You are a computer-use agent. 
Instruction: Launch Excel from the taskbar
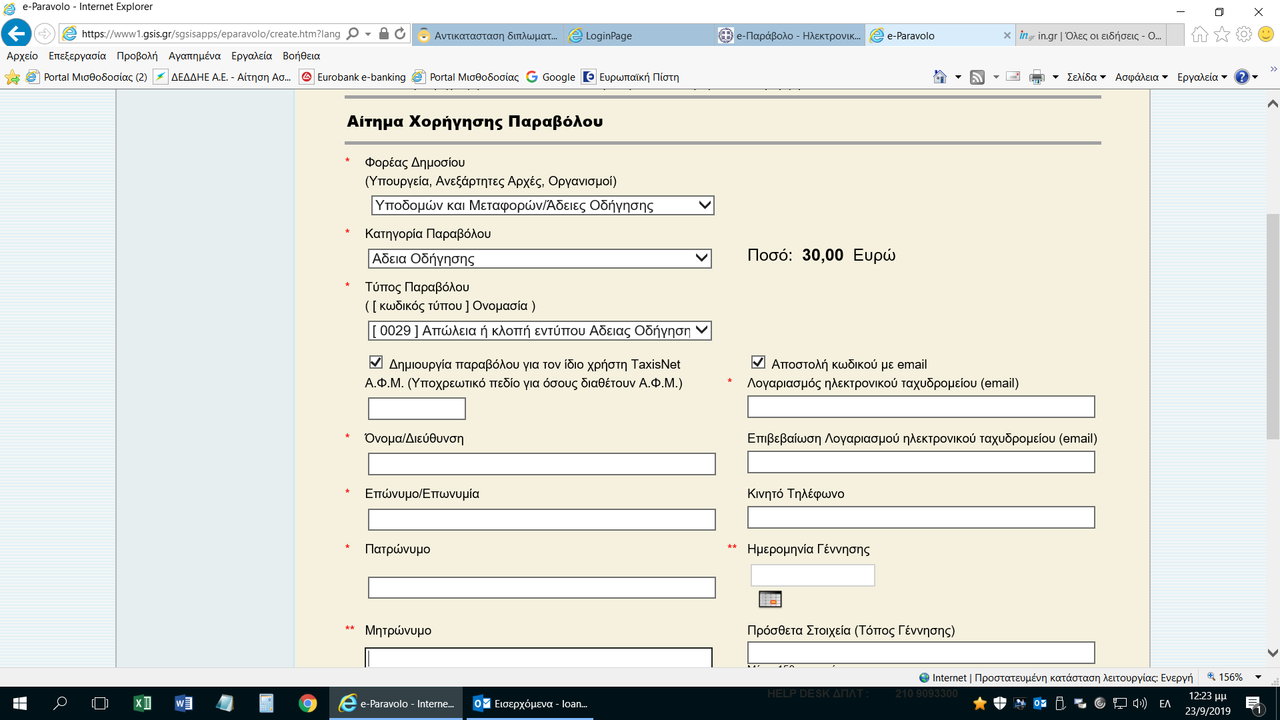[x=142, y=703]
